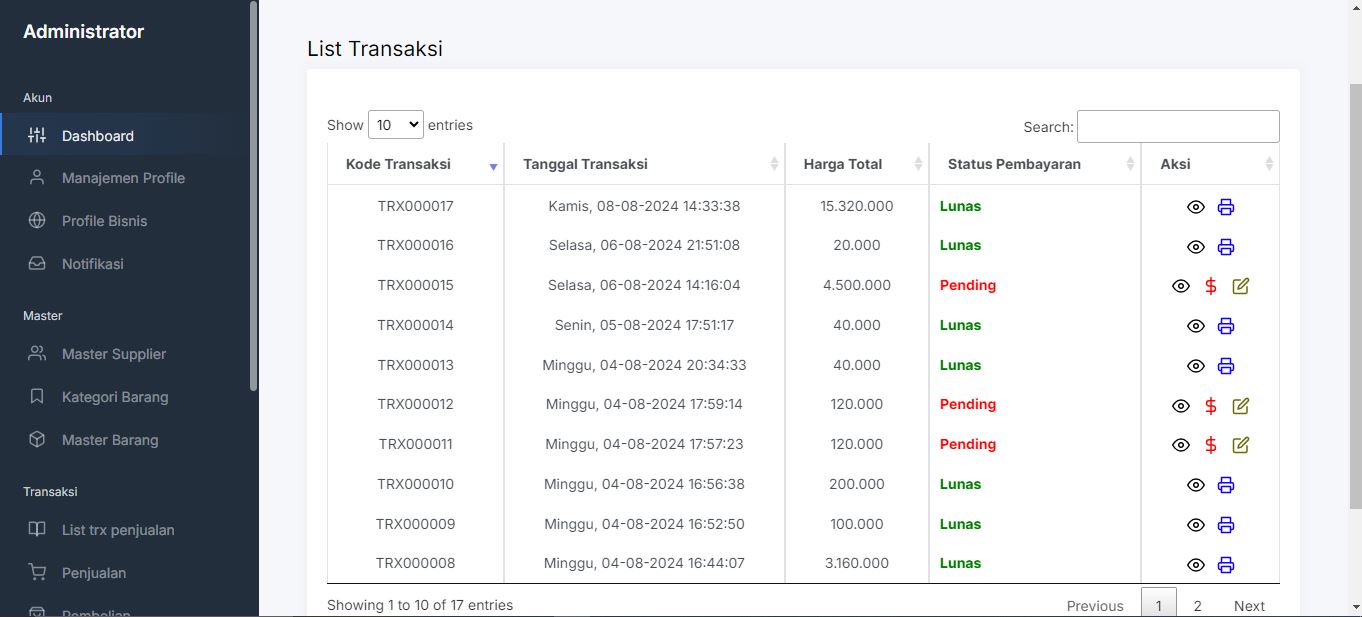This screenshot has width=1362, height=617.
Task: View details with eye icon for TRX000016
Action: coord(1196,247)
